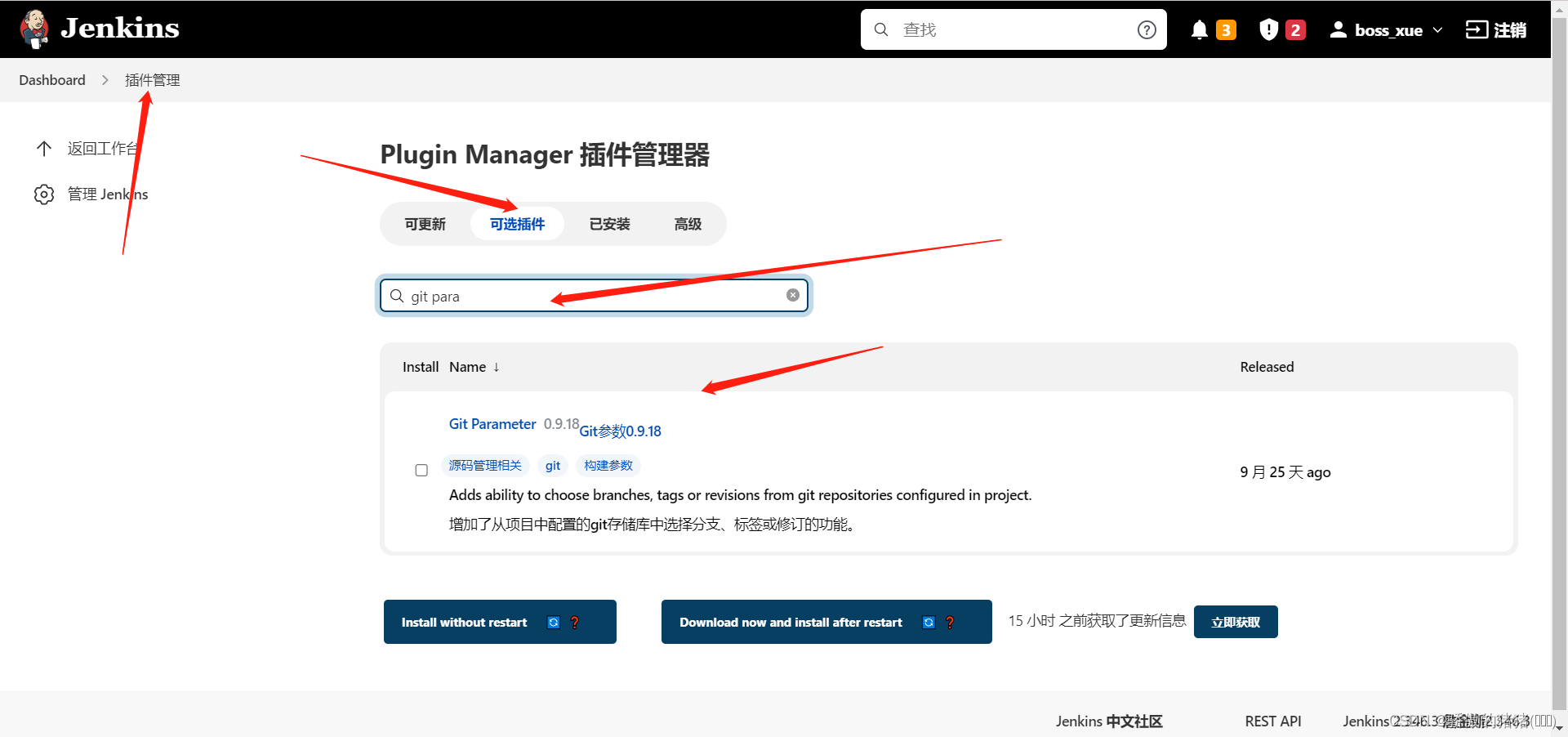Sort by the Name column header
Screen dimensions: 1568x737
[474, 367]
